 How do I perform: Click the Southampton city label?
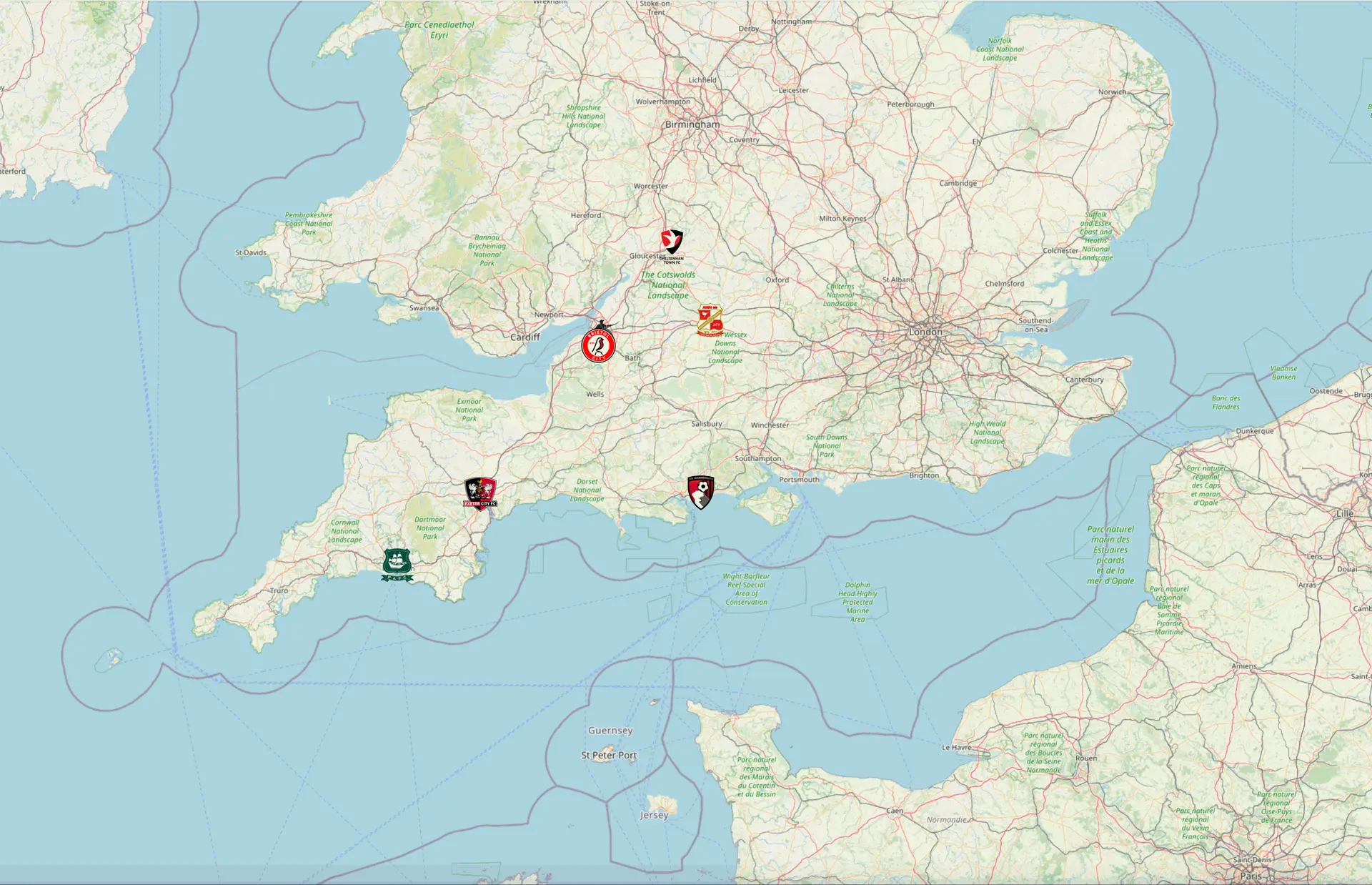tap(758, 458)
